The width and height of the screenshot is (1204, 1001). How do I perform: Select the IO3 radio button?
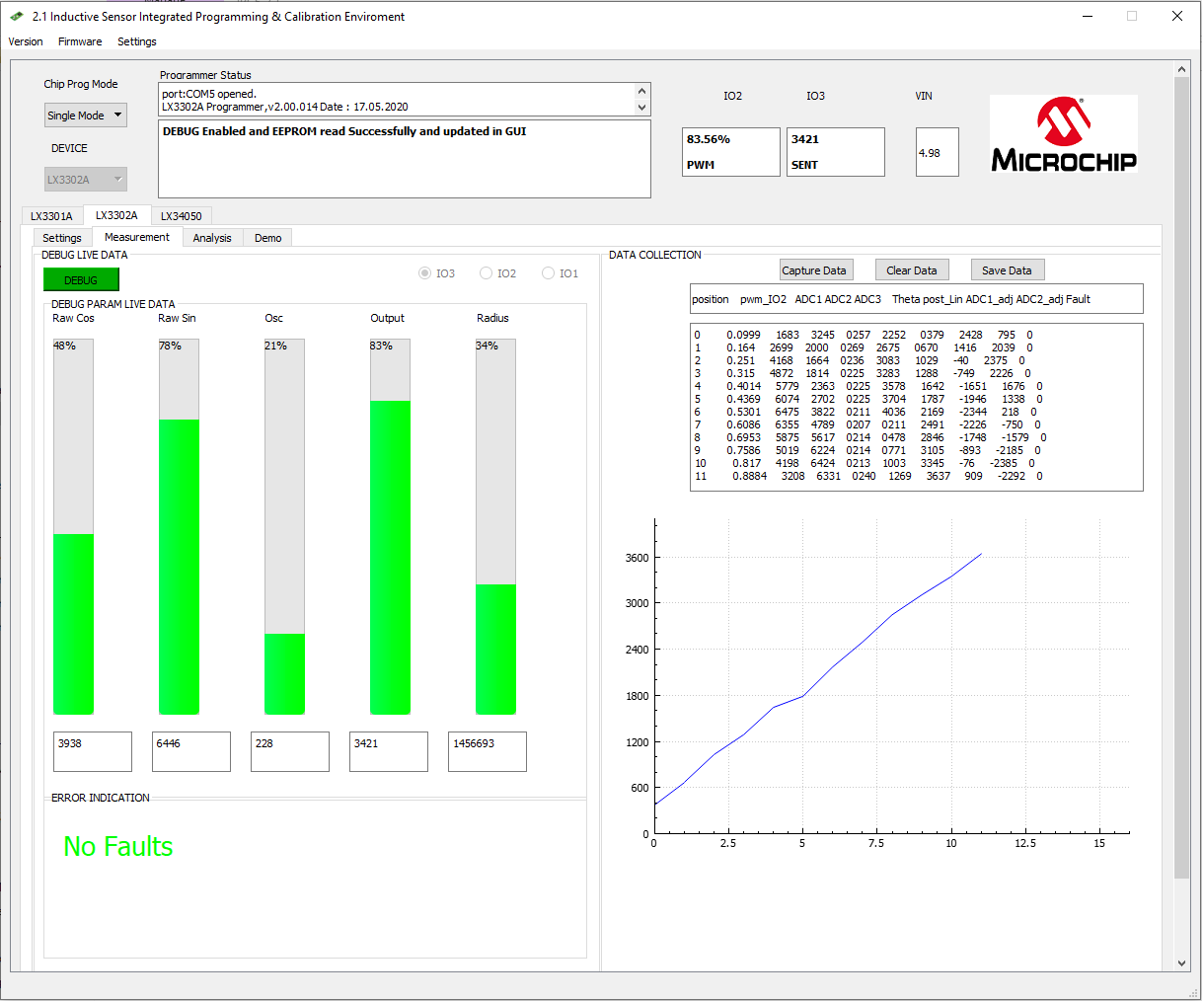coord(425,273)
